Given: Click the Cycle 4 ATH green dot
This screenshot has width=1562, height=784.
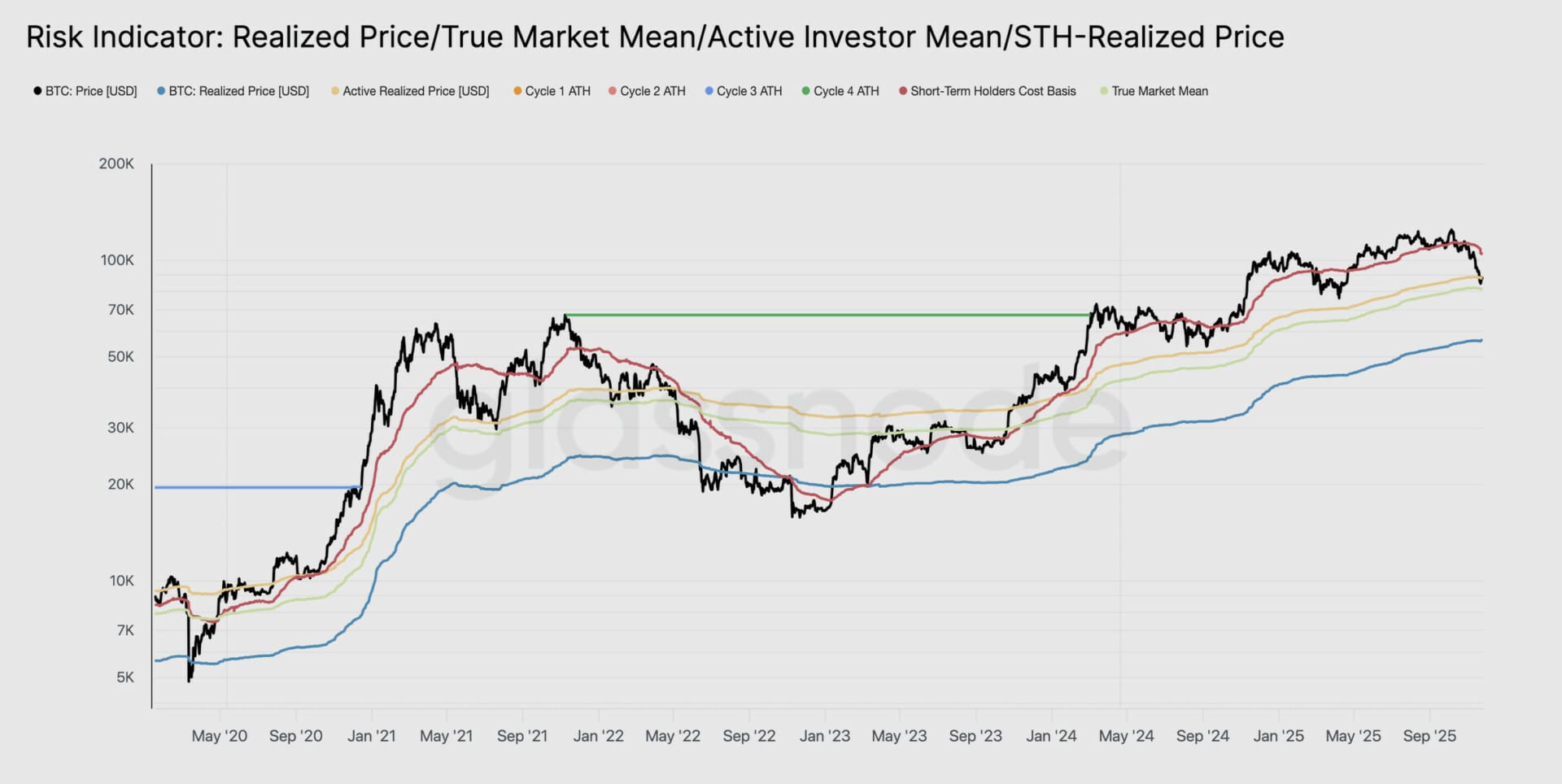Looking at the screenshot, I should click(x=806, y=91).
